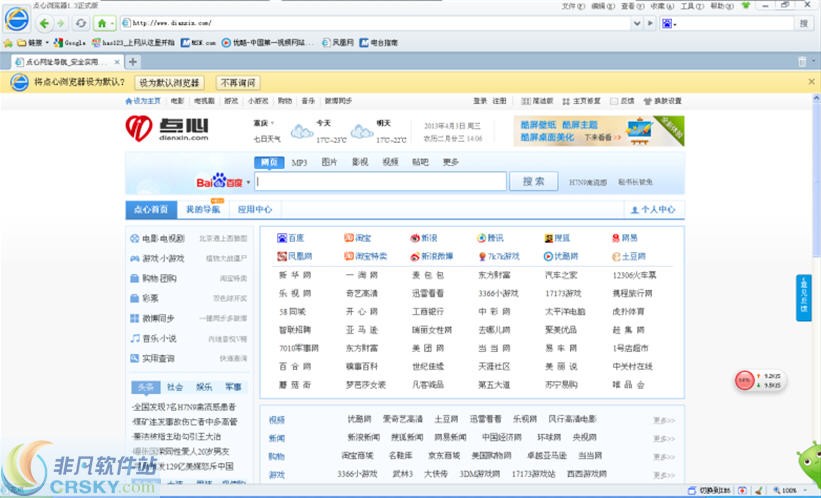Open a new tab with plus button

point(133,62)
